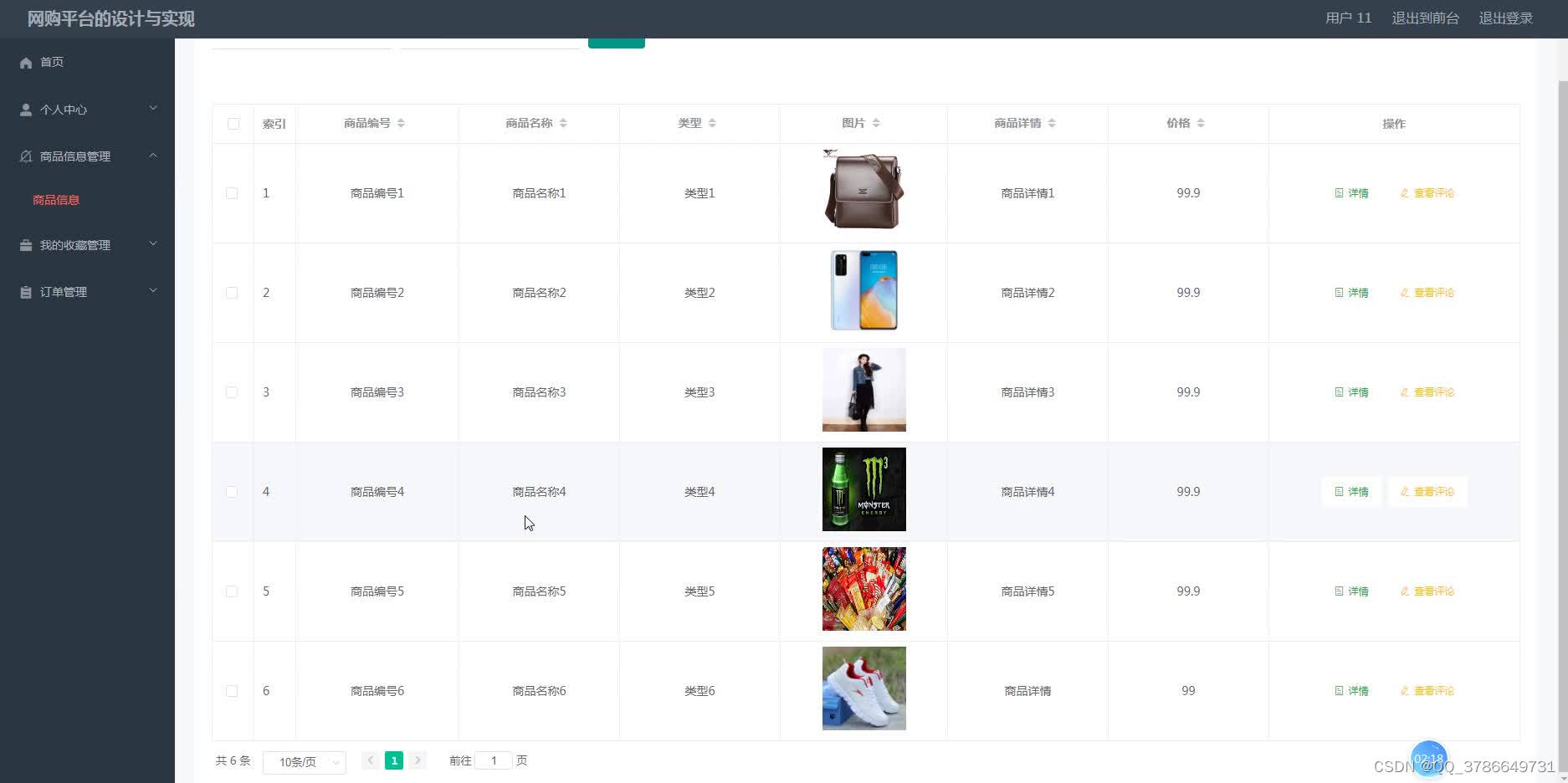Screen dimensions: 1568x783
Task: Open 详情 for 商品名称6
Action: point(1351,691)
